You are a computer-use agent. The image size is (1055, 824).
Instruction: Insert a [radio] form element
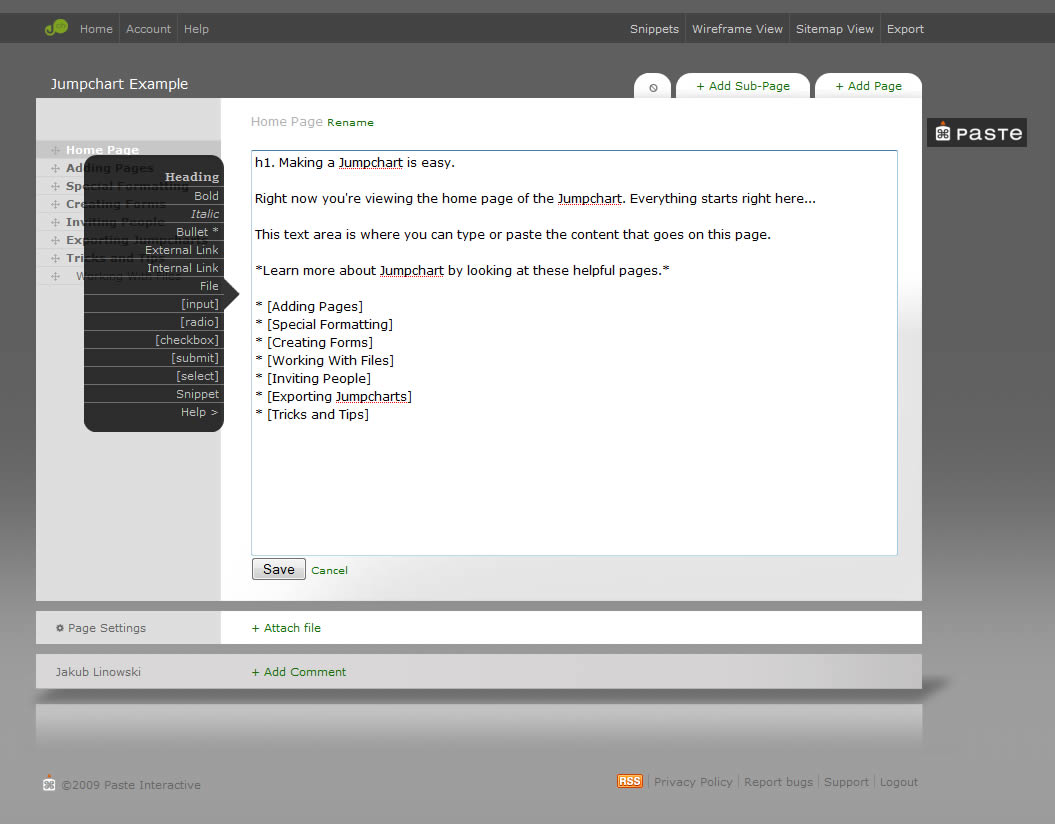[x=199, y=322]
